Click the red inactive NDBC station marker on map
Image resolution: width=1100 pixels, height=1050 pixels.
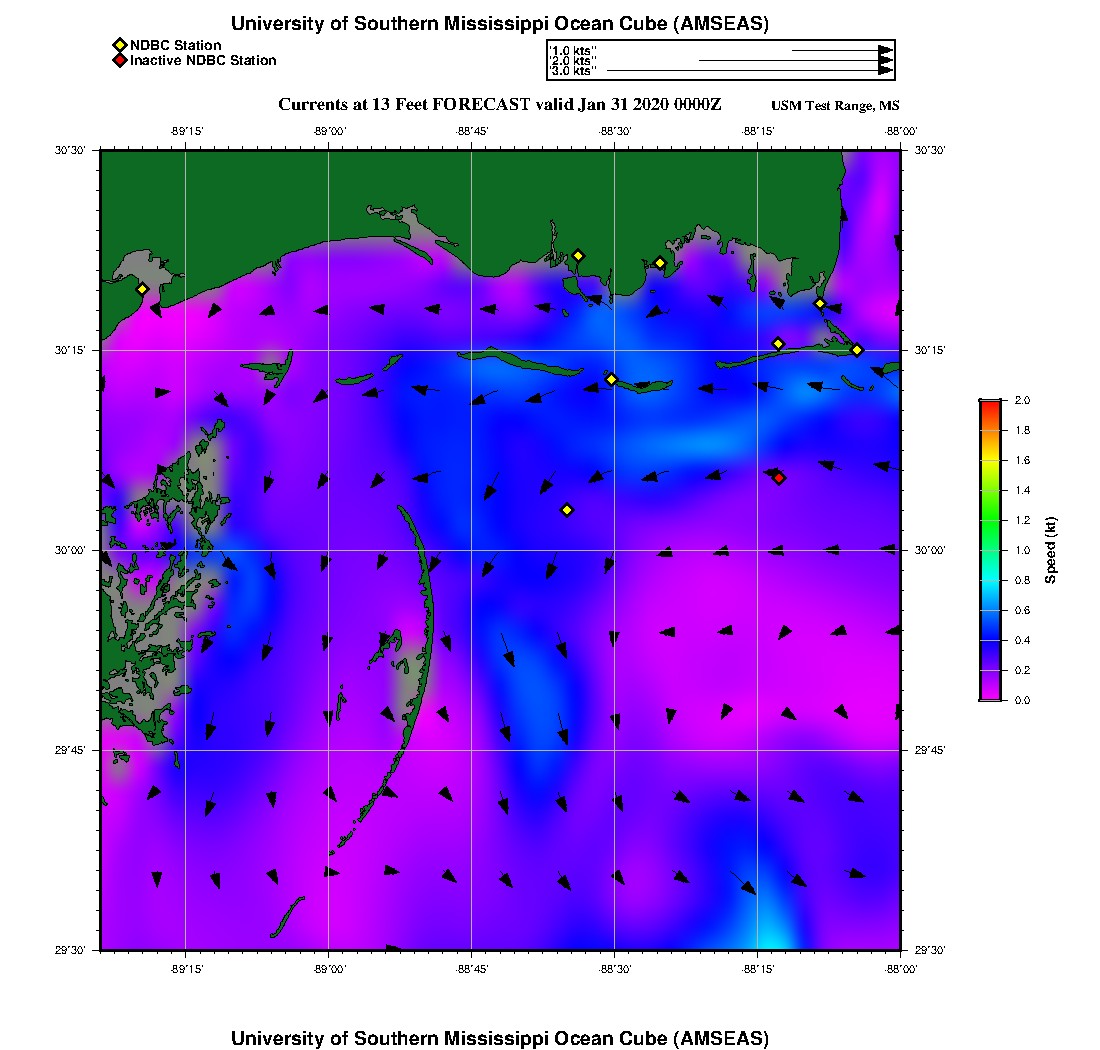coord(779,478)
